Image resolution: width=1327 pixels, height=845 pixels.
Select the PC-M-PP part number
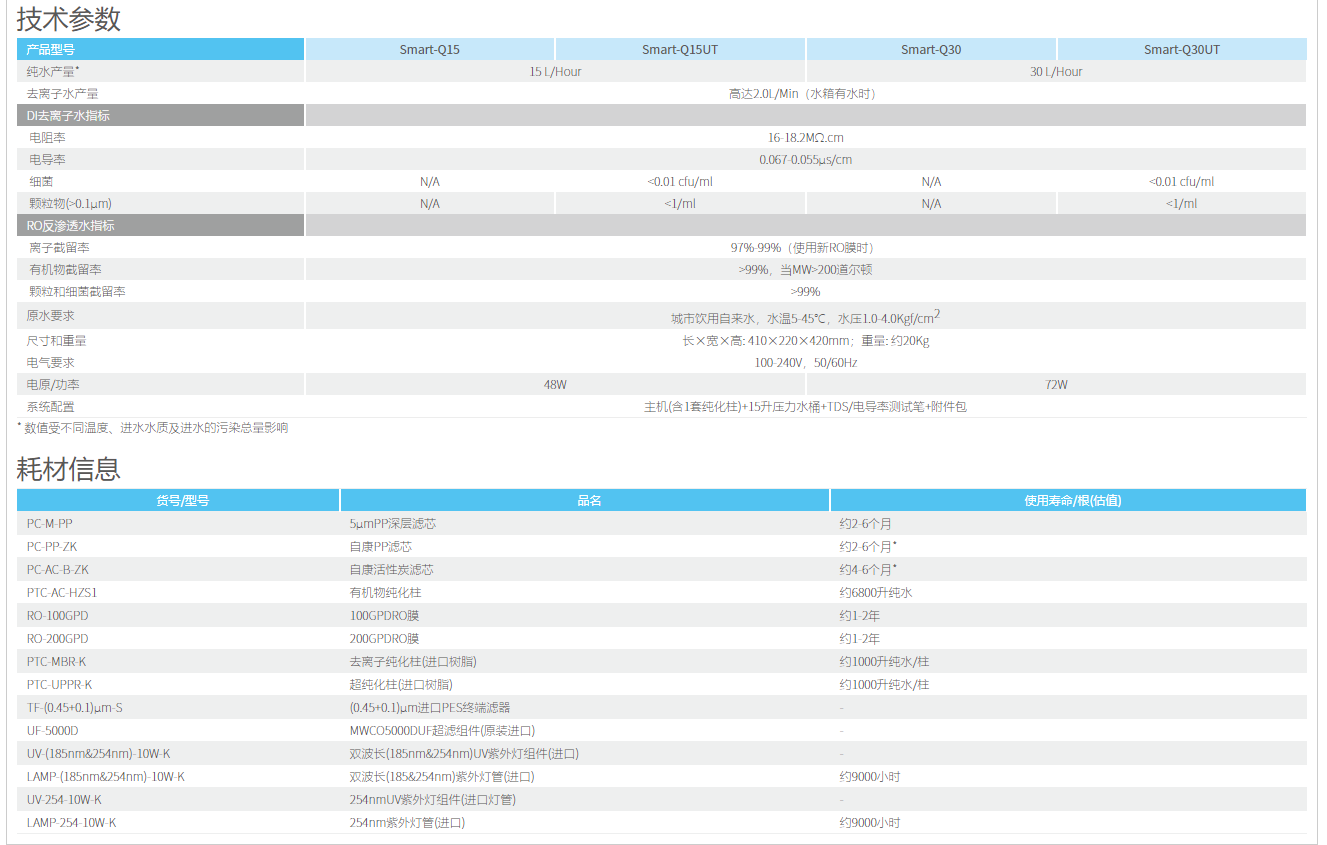50,524
